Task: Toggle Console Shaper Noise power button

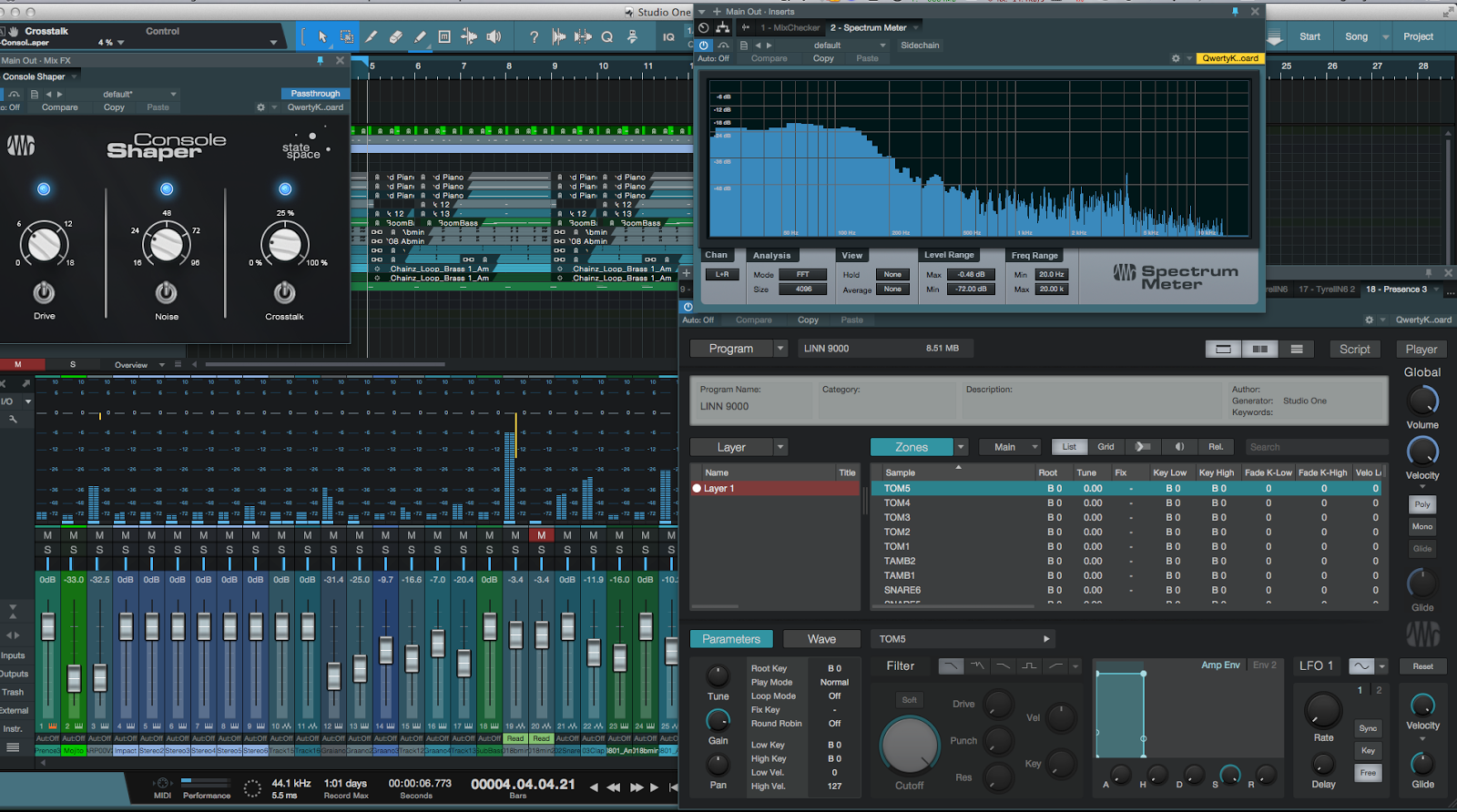Action: [166, 292]
